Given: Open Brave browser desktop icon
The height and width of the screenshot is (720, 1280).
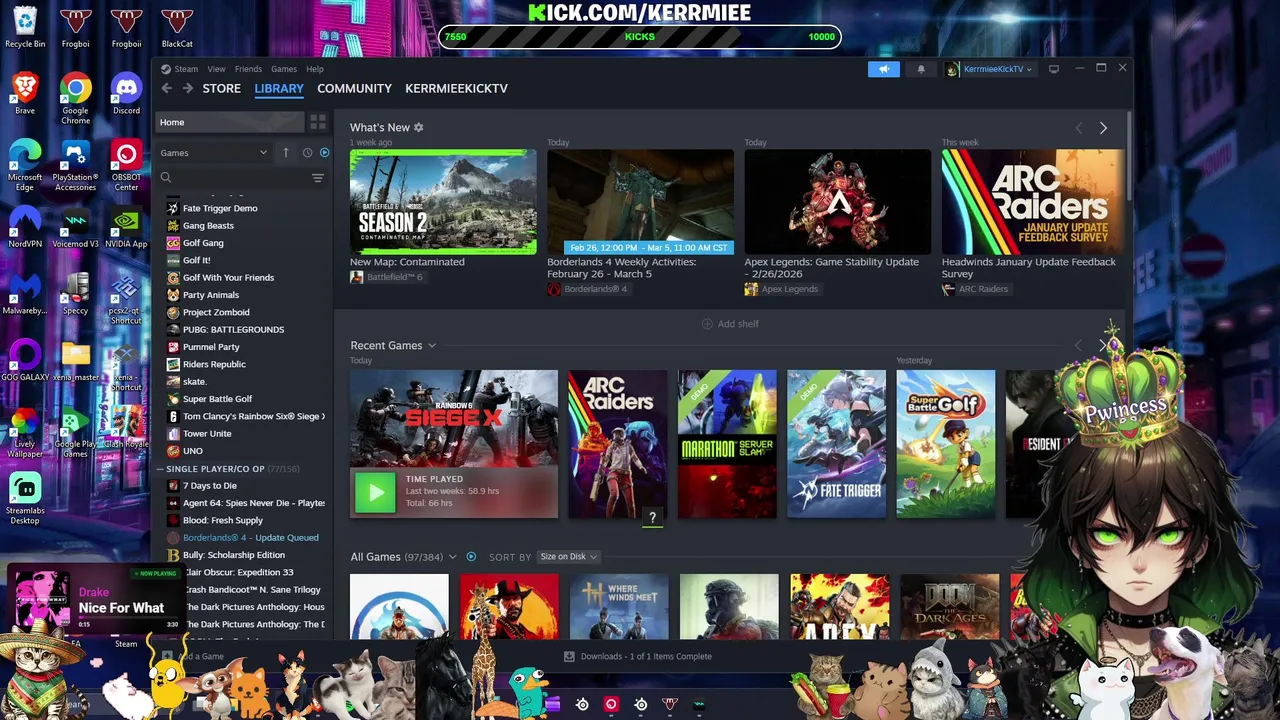Looking at the screenshot, I should click(25, 94).
